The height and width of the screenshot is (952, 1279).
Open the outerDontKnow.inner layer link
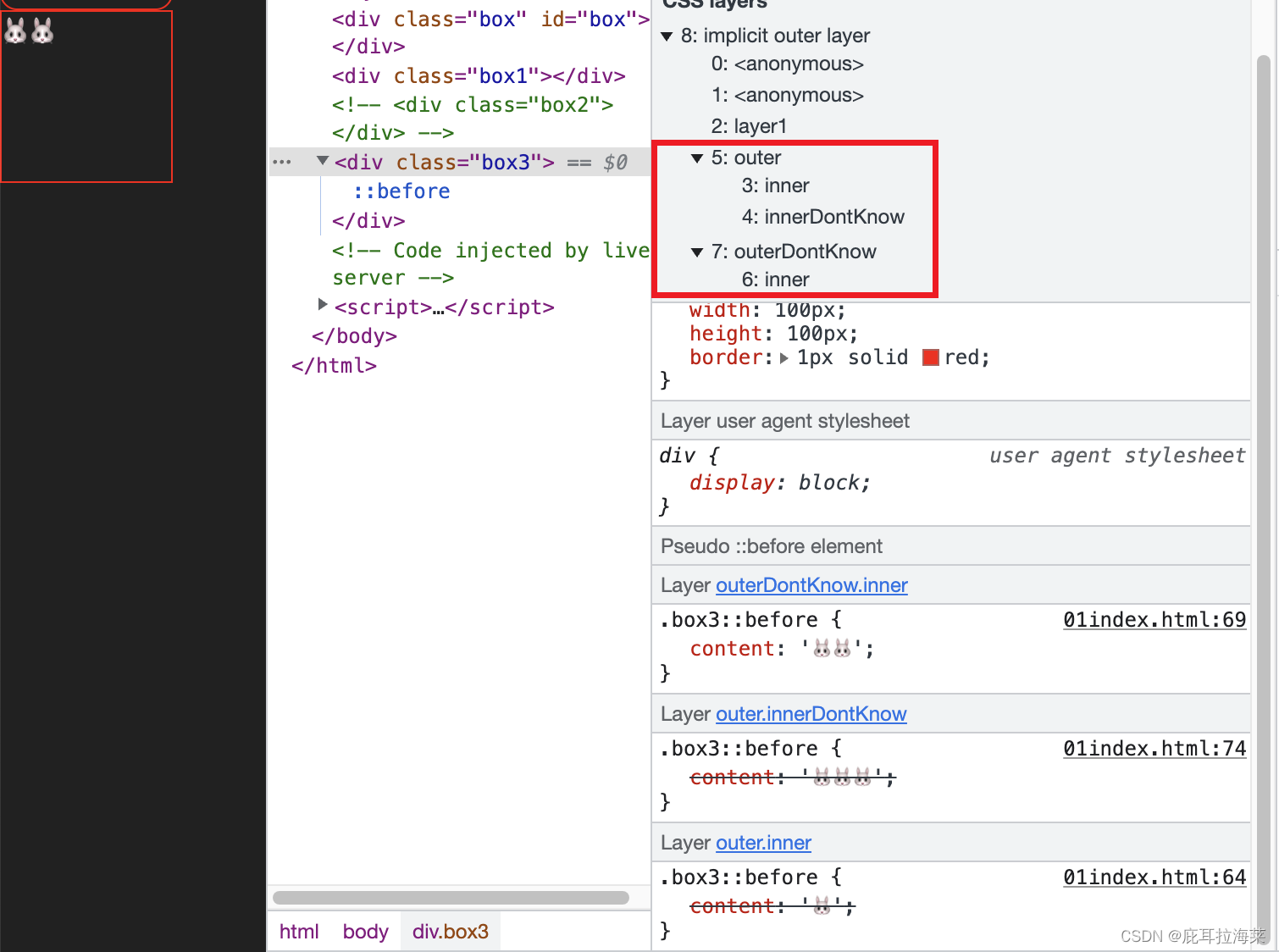[x=811, y=585]
